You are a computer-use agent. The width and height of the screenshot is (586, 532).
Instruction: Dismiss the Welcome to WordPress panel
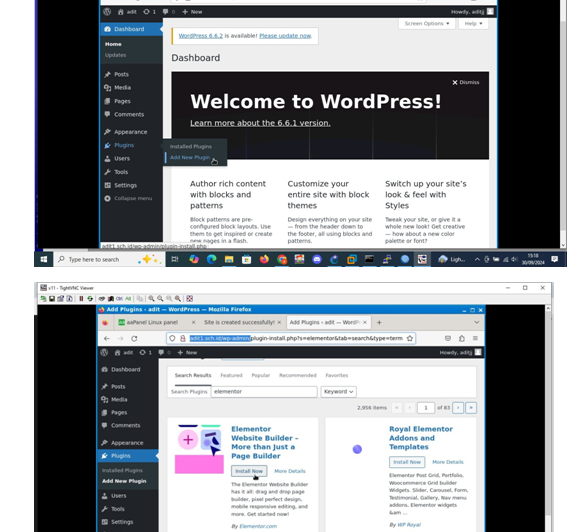[465, 82]
